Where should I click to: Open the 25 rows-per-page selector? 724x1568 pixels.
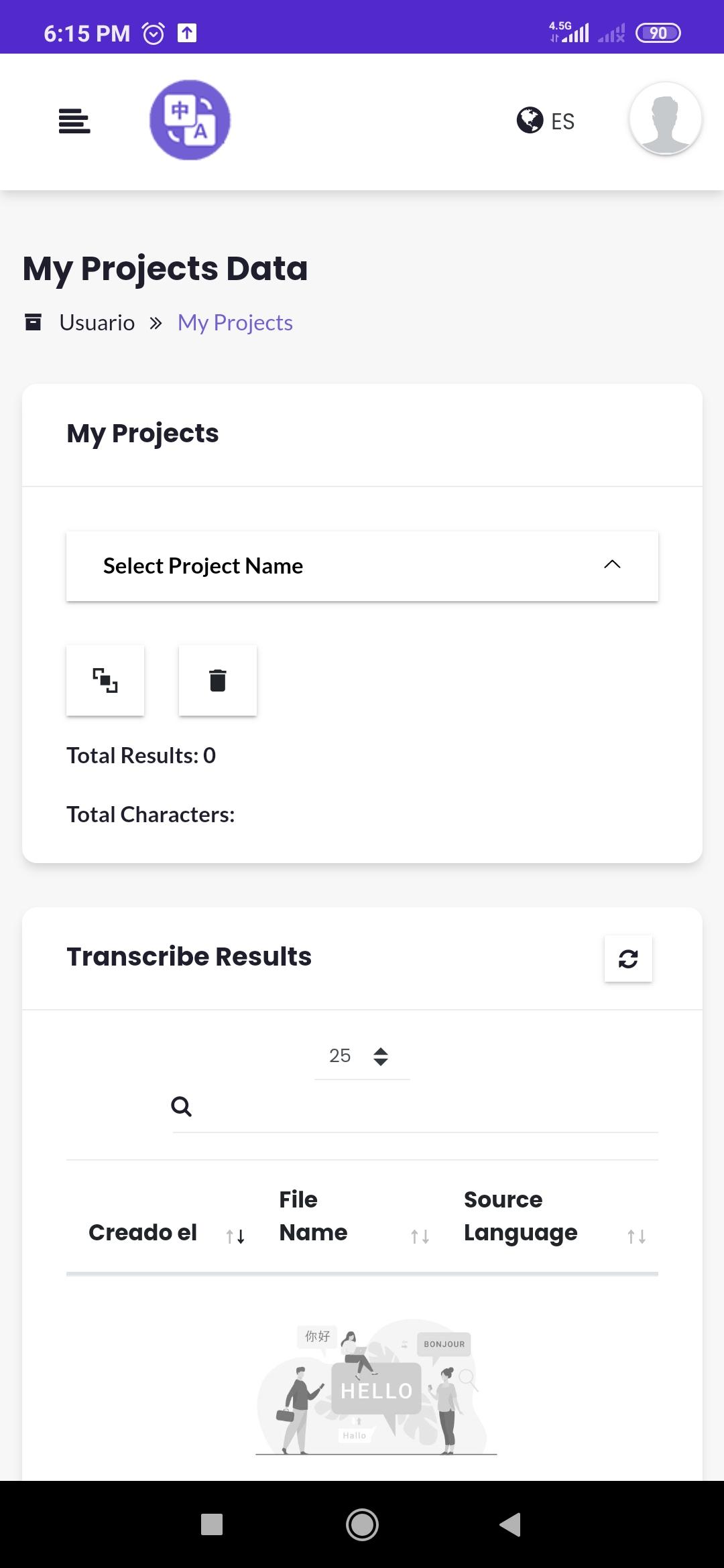point(362,1056)
